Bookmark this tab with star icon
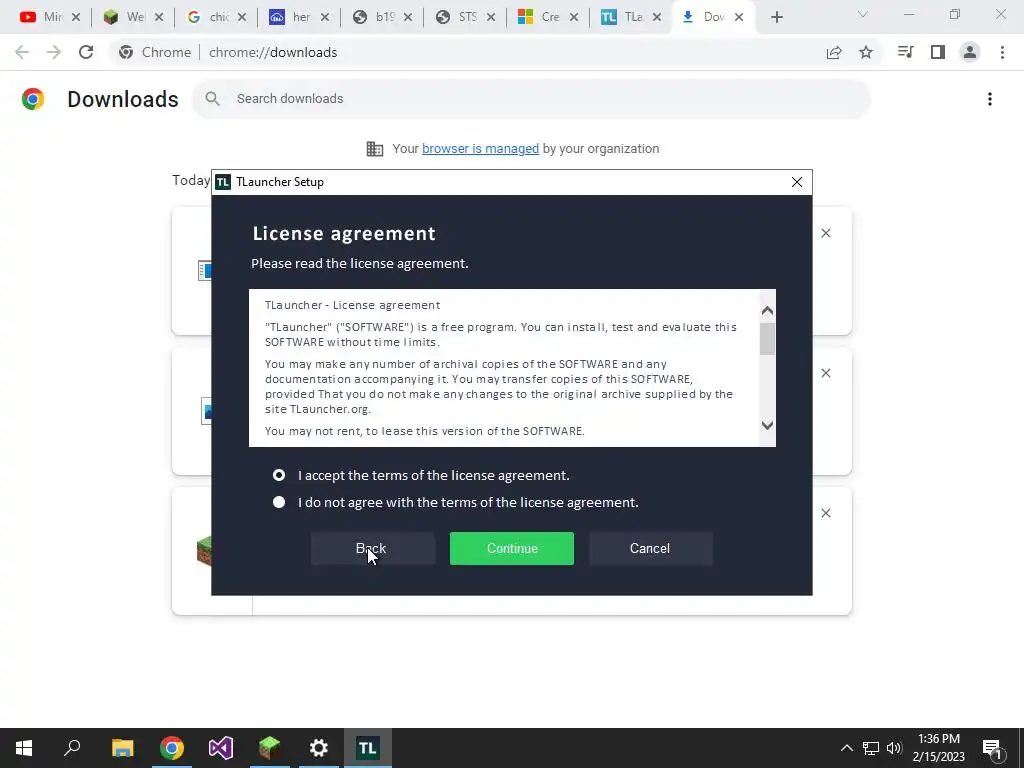Image resolution: width=1024 pixels, height=768 pixels. point(866,52)
